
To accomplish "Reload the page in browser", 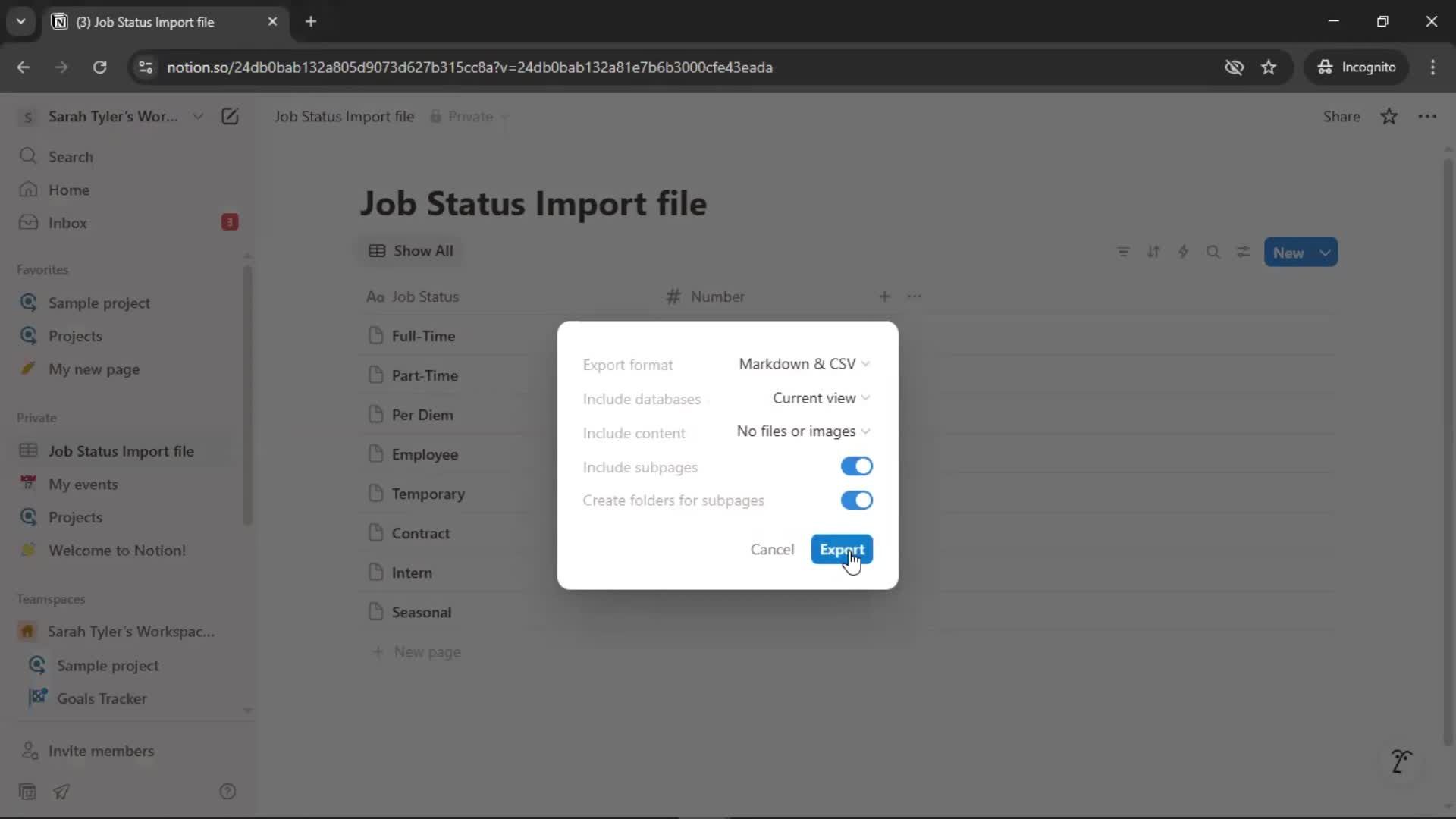I will tap(99, 67).
